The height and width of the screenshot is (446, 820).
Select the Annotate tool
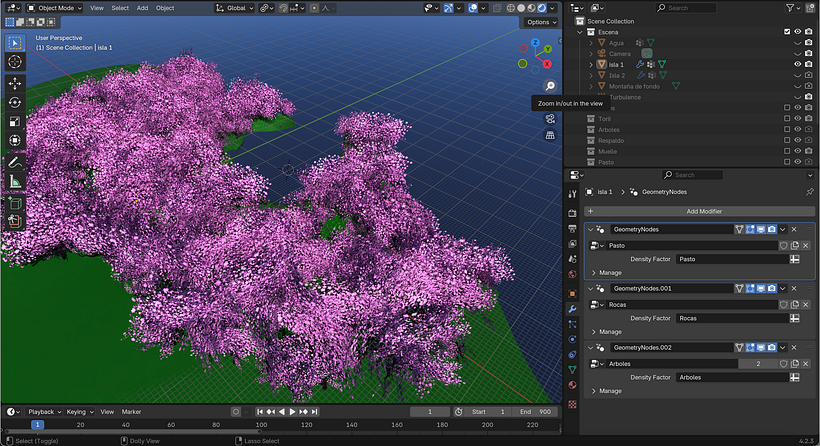point(15,162)
